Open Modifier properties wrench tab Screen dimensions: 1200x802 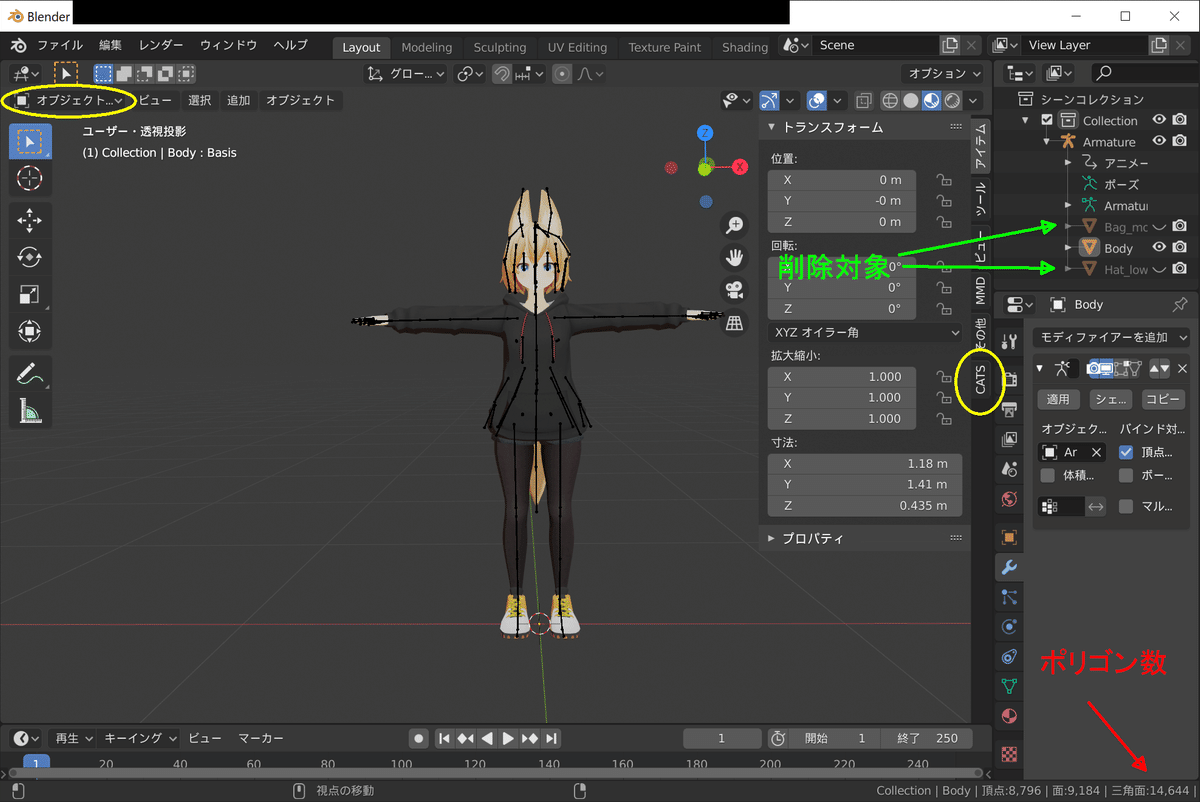click(1010, 567)
